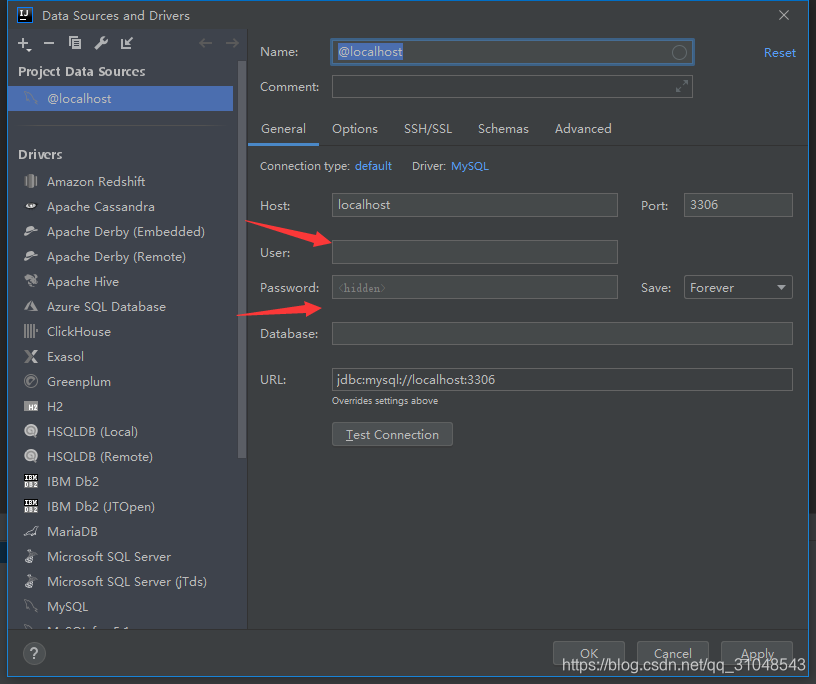Open help with question mark icon
This screenshot has width=816, height=684.
[34, 653]
